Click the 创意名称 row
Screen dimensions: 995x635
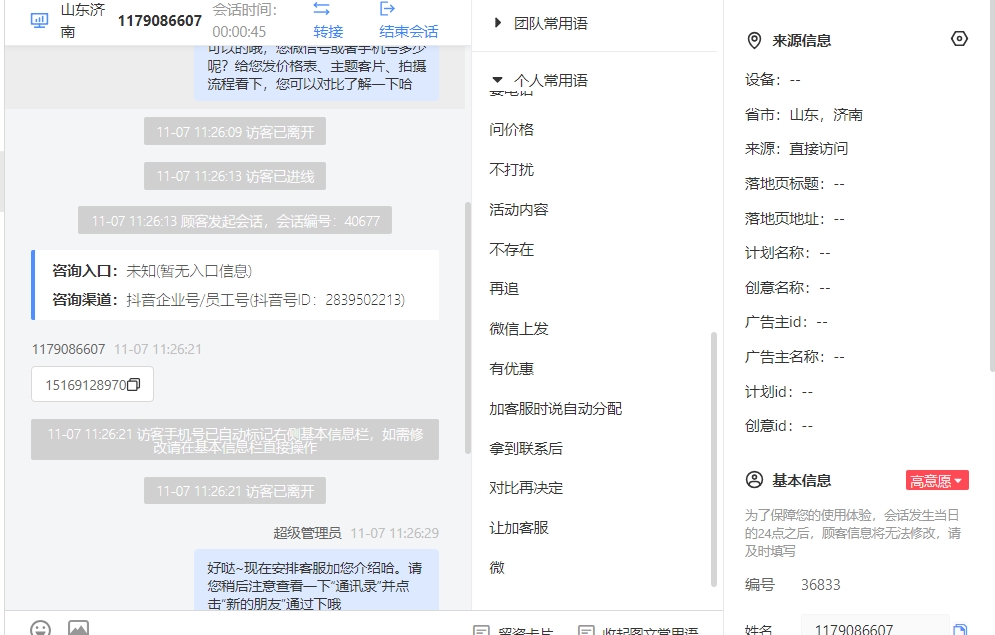787,288
